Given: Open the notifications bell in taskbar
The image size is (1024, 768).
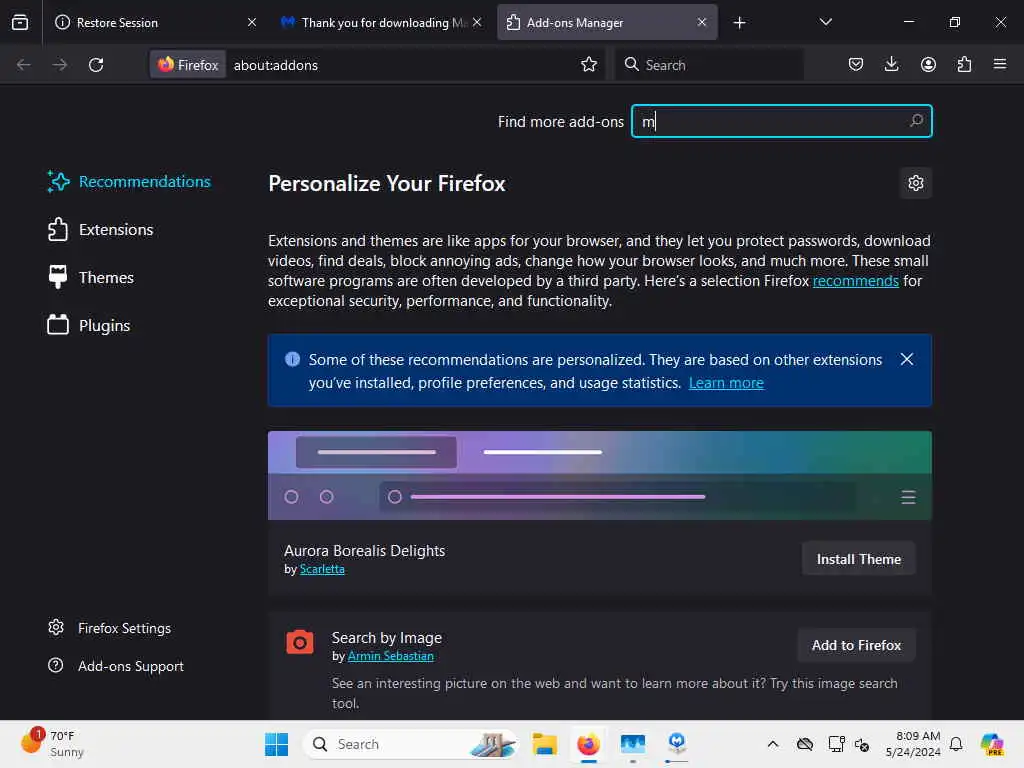Looking at the screenshot, I should click(955, 744).
